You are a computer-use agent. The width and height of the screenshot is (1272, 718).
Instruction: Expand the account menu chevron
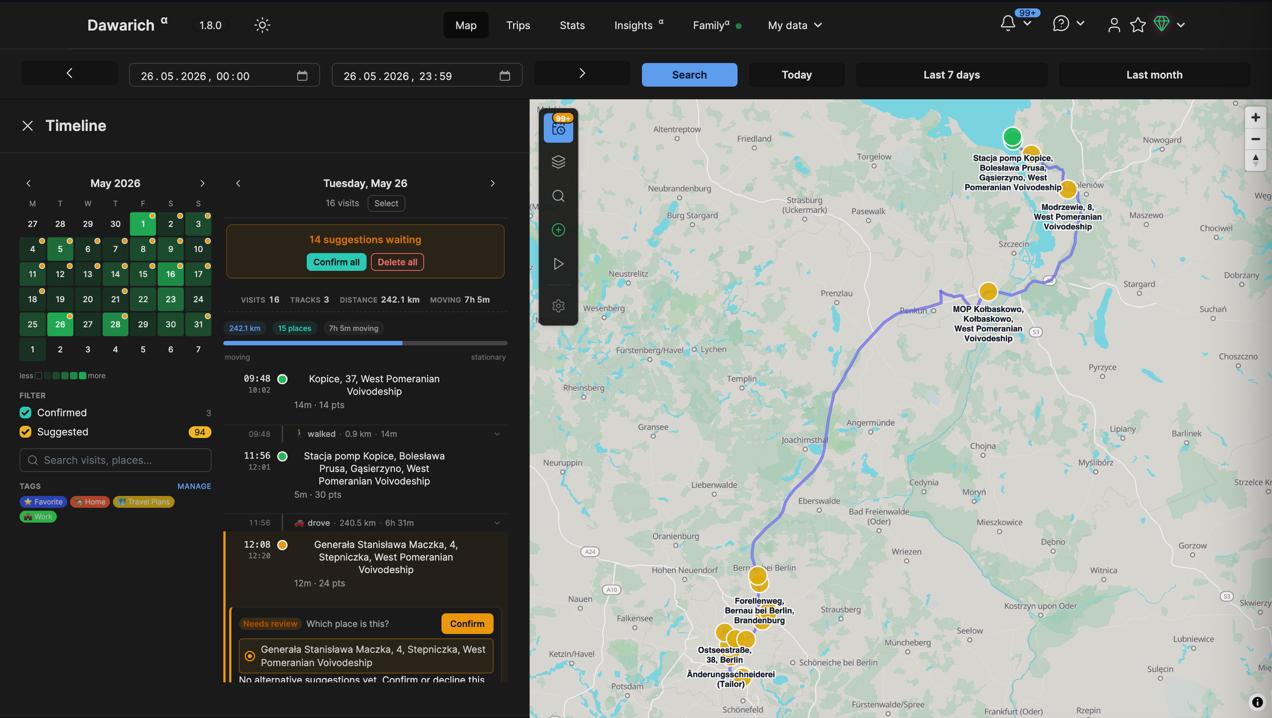click(1181, 25)
